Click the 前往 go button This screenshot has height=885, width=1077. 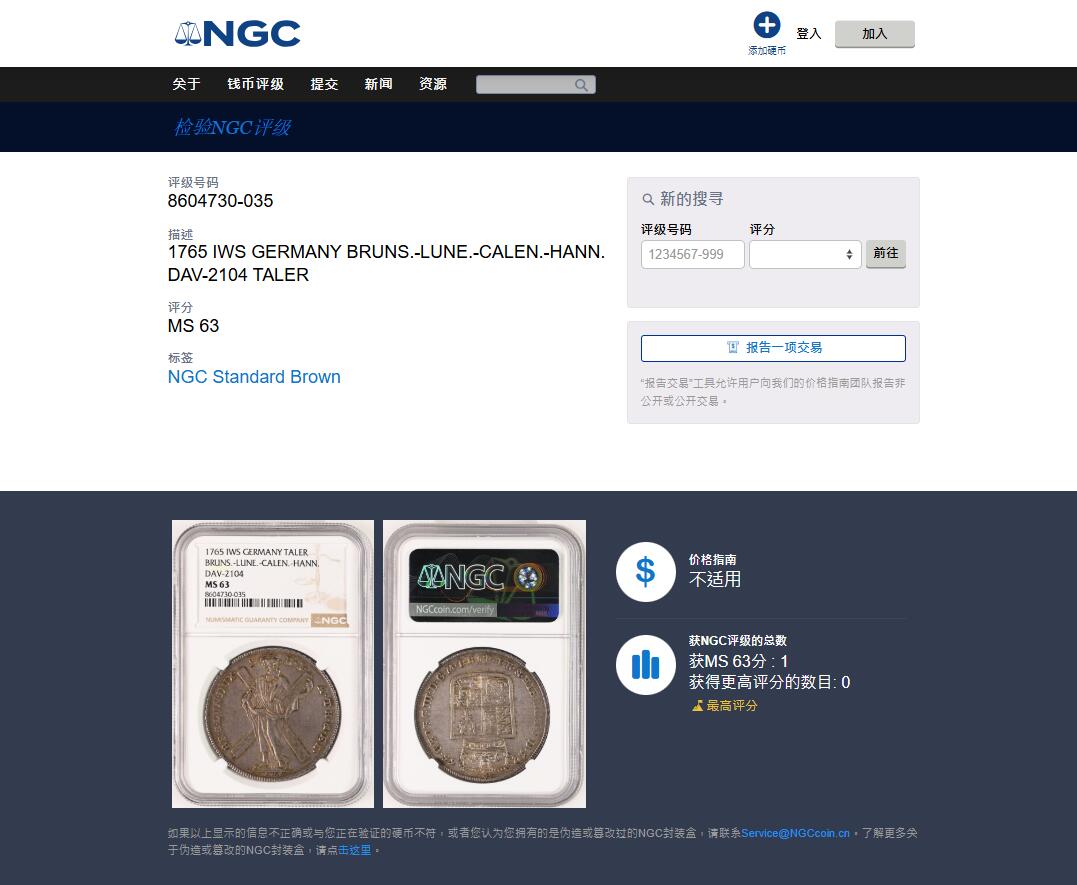coord(885,254)
